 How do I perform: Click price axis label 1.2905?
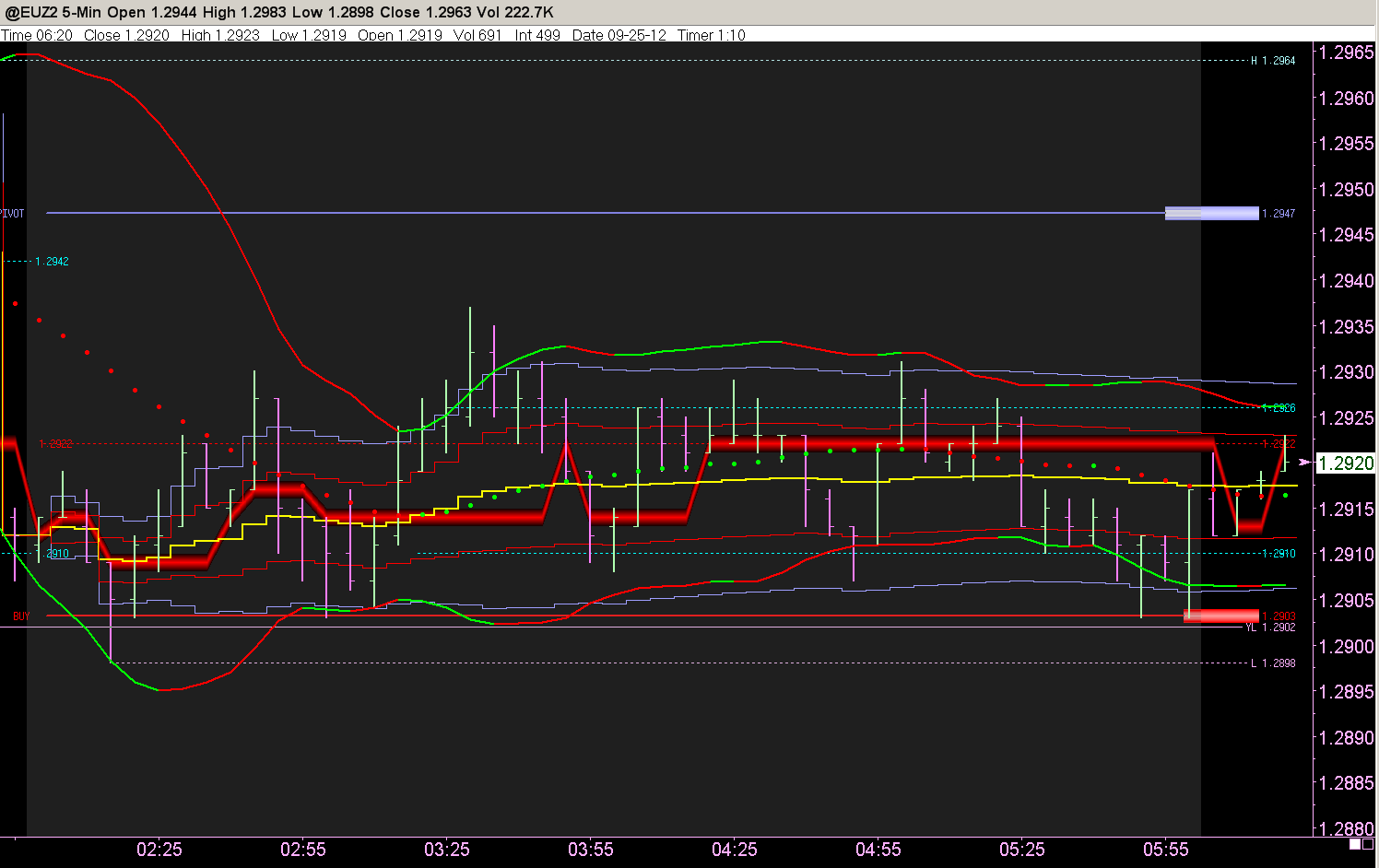(x=1347, y=600)
